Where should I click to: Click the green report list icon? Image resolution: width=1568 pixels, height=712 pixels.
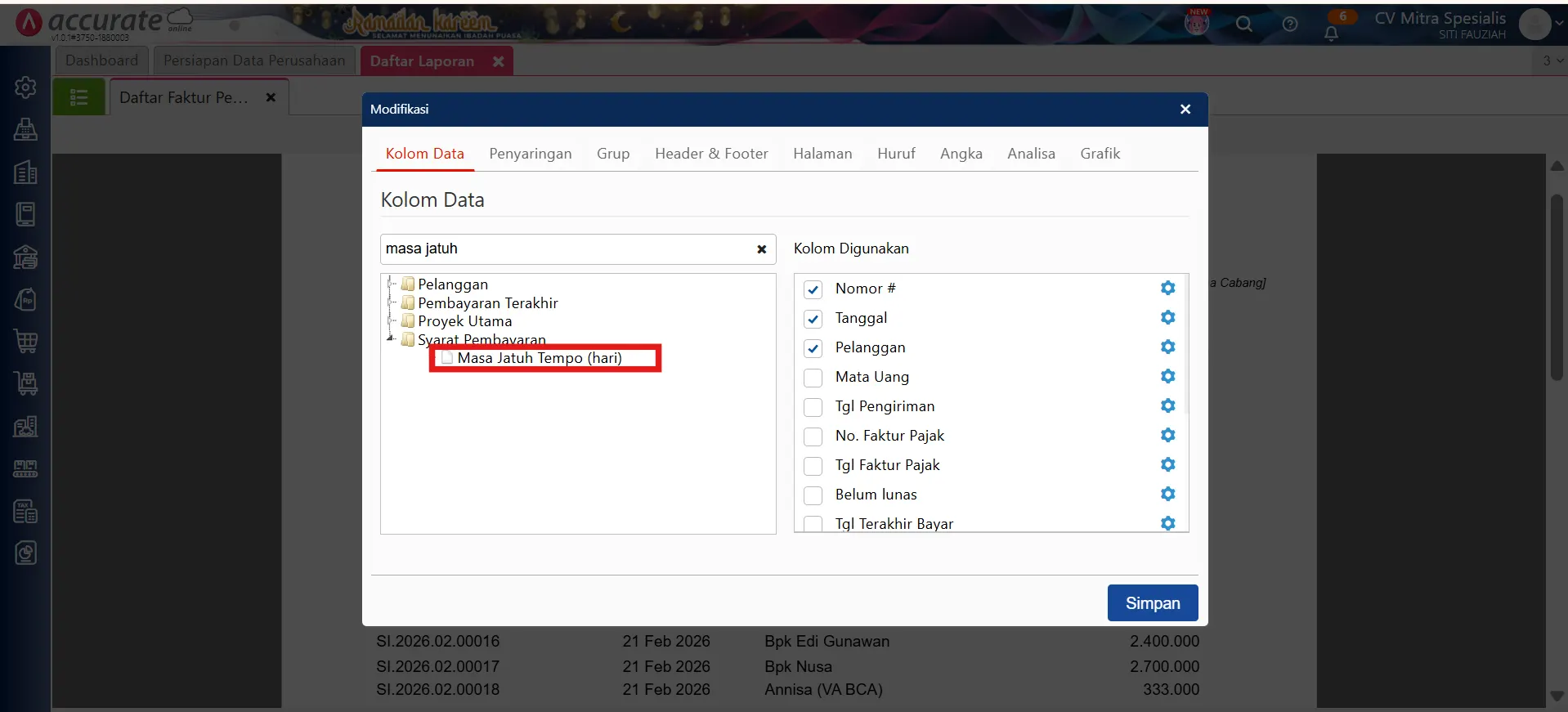pyautogui.click(x=79, y=97)
